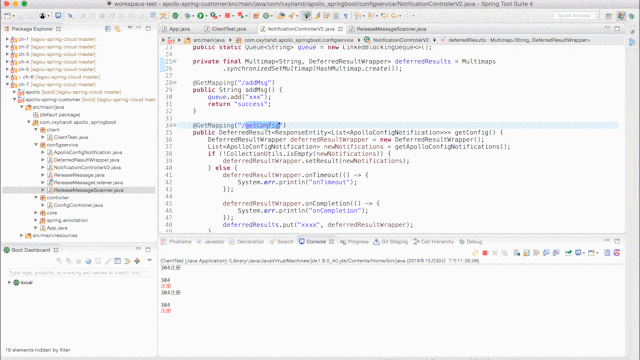Click the onTimeout println line in editor
Image resolution: width=640 pixels, height=360 pixels.
click(297, 182)
